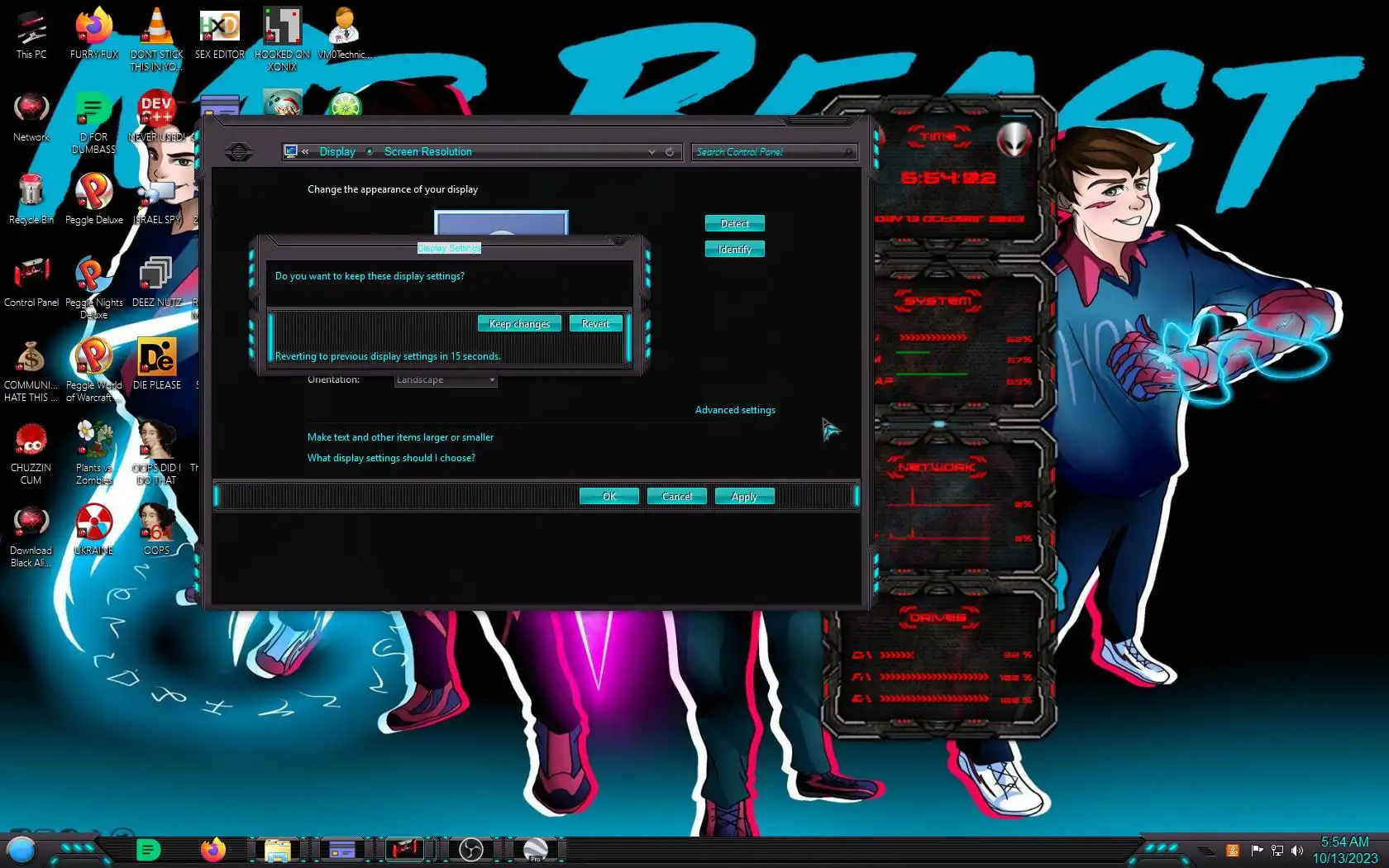Screen dimensions: 1389x868
Task: Expand the Orientation Landscape dropdown
Action: point(446,379)
